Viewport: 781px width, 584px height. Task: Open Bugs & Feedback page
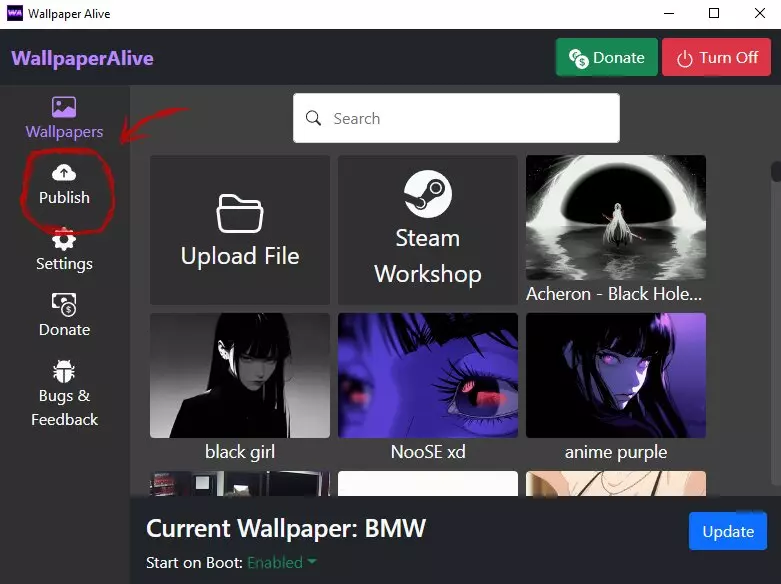[64, 394]
